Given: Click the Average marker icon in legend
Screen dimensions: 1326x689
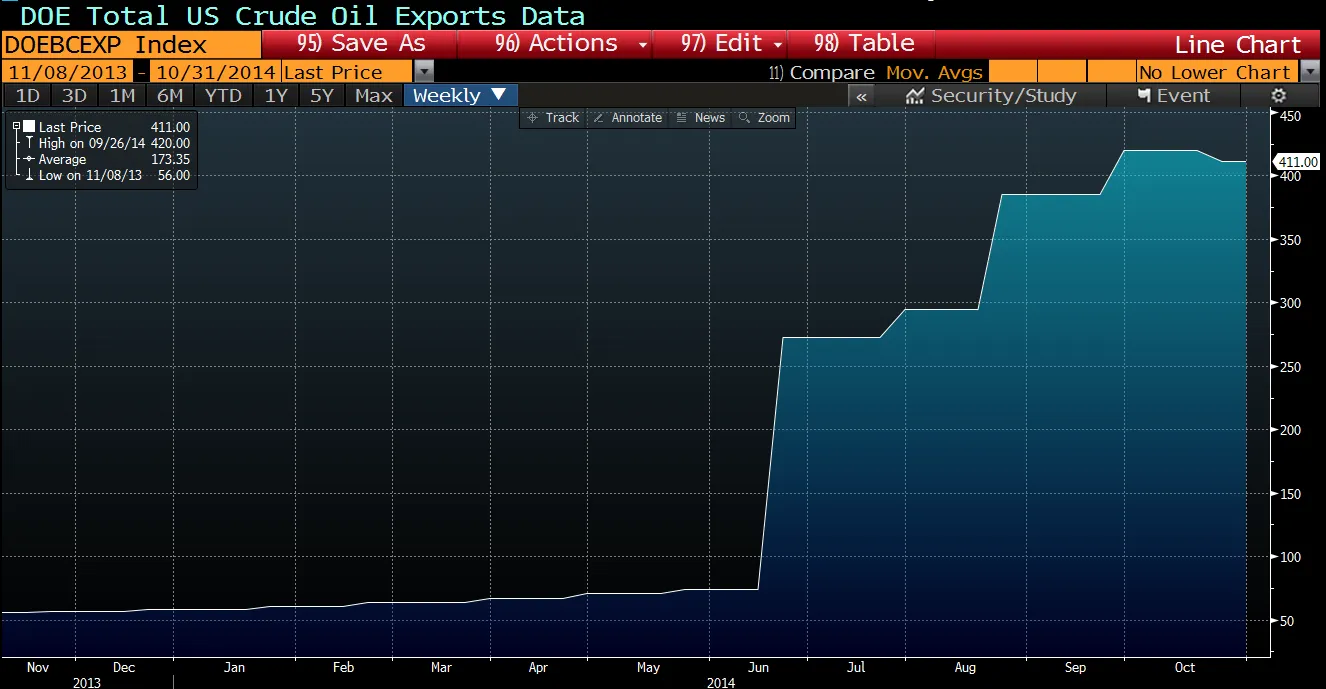Looking at the screenshot, I should 29,159.
